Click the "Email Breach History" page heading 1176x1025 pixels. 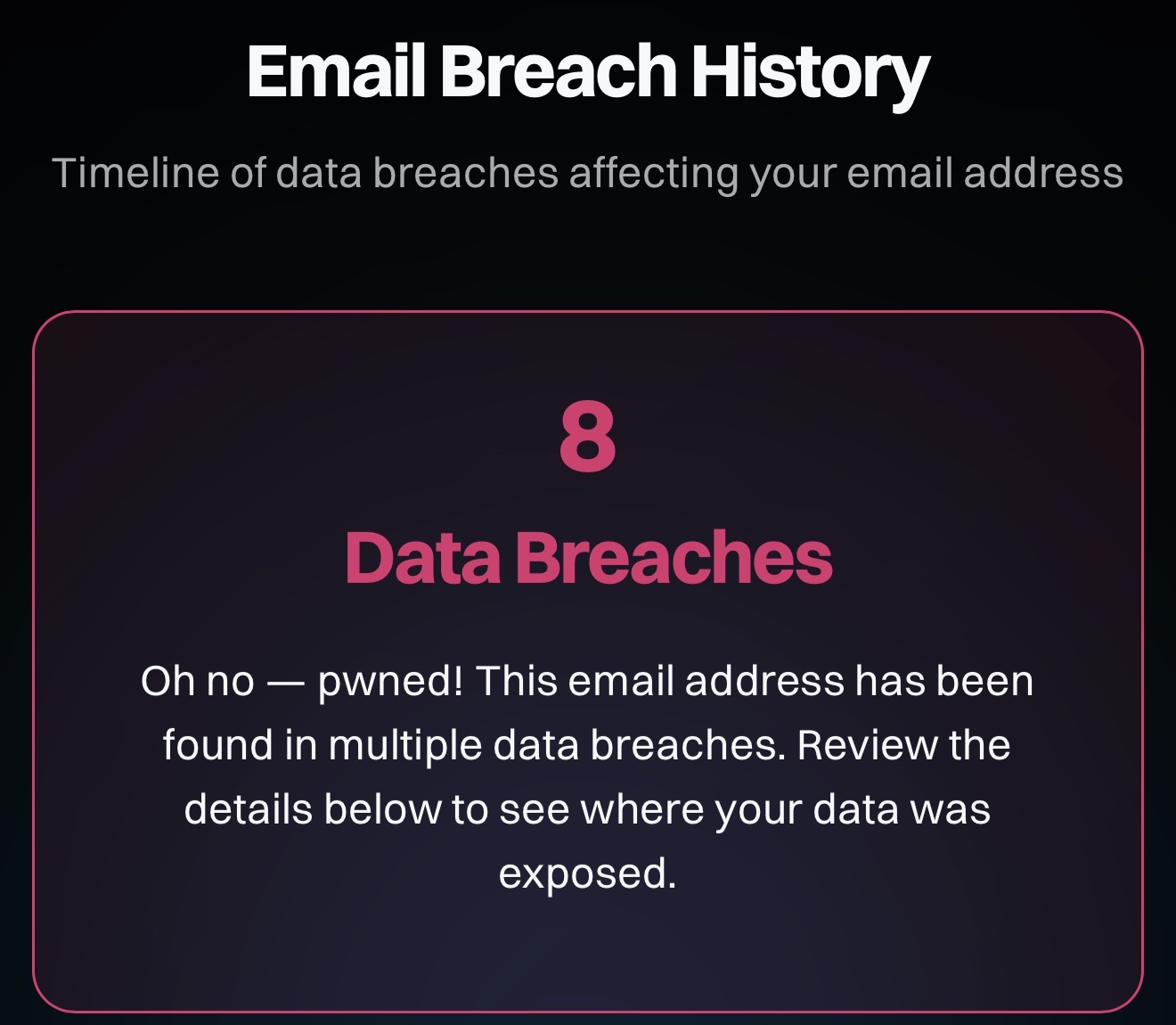coord(588,71)
